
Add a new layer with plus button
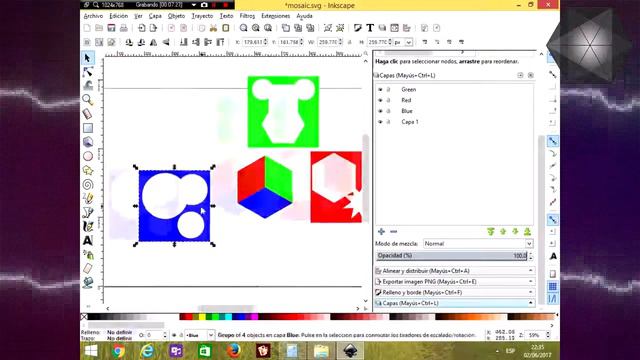[381, 232]
